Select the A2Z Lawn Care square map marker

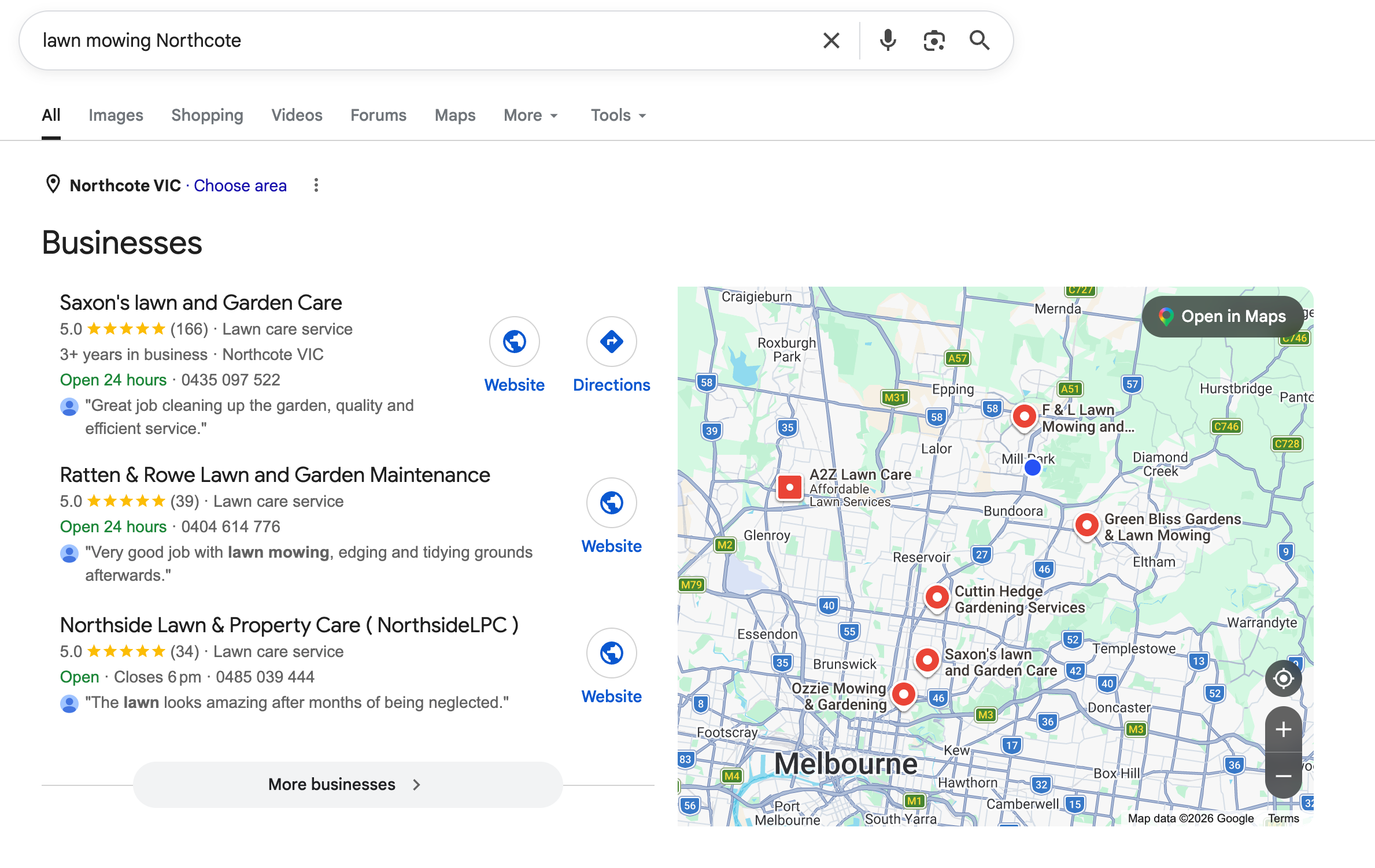789,487
